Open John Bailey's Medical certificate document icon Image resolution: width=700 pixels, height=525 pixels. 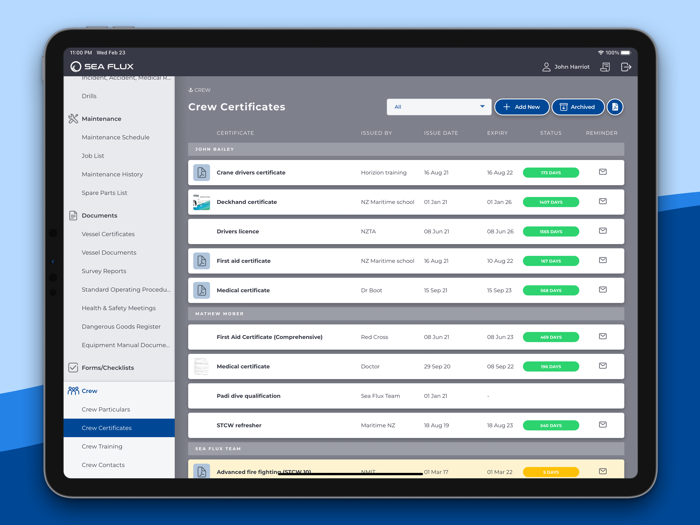coord(201,290)
